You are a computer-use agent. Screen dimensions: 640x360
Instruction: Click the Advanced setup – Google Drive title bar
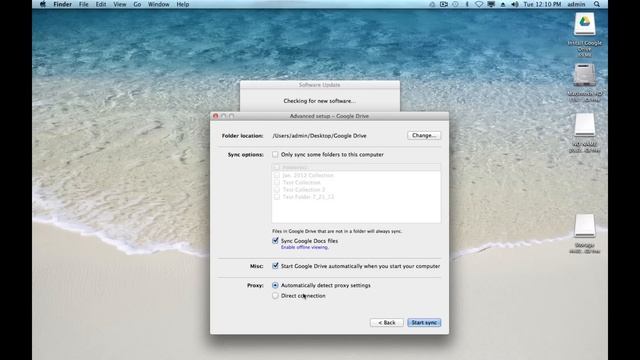(329, 116)
